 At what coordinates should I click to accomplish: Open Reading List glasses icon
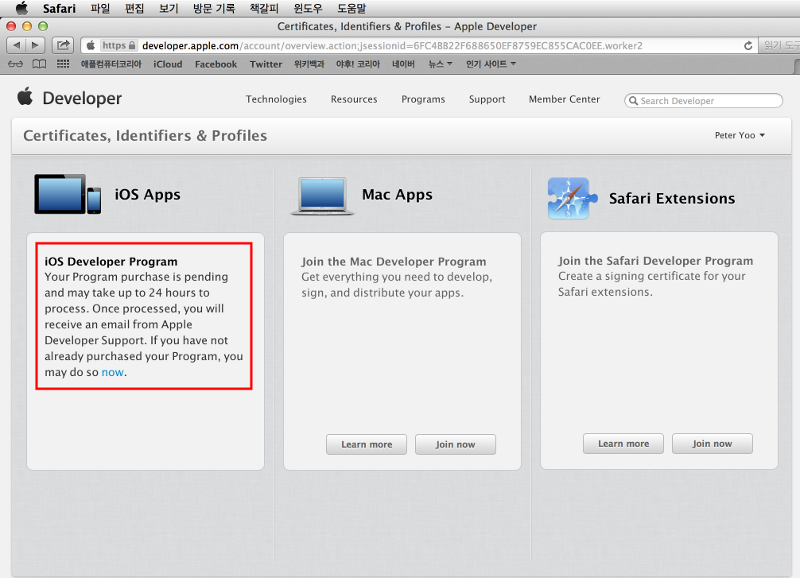(x=15, y=64)
